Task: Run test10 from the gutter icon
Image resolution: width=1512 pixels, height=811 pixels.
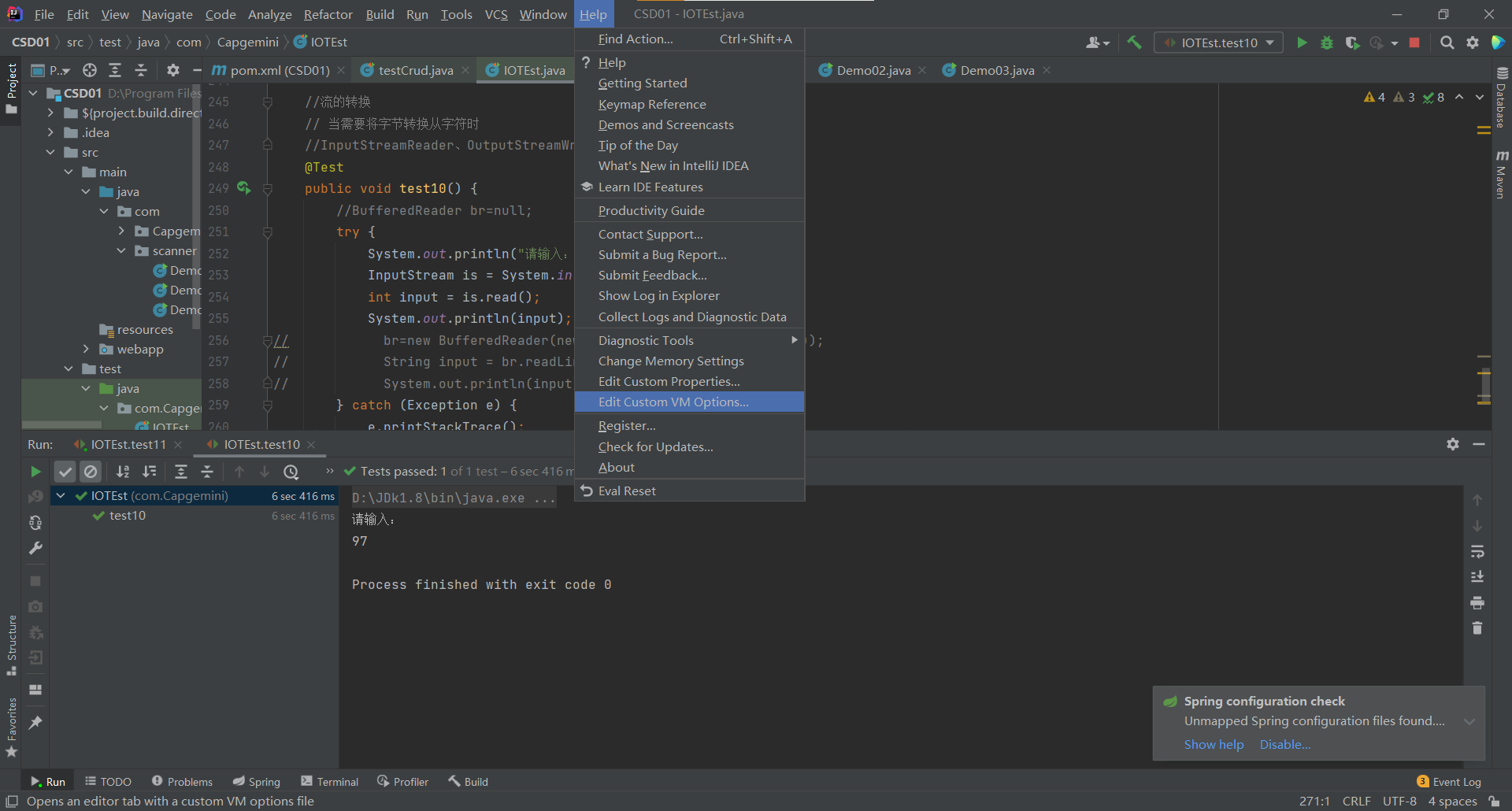Action: pos(243,188)
